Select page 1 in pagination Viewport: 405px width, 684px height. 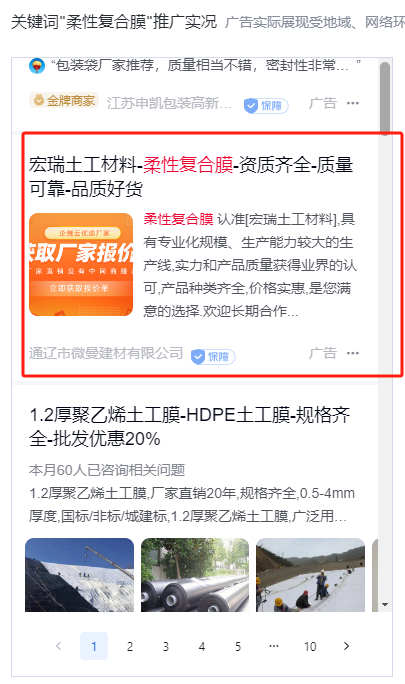pos(94,646)
